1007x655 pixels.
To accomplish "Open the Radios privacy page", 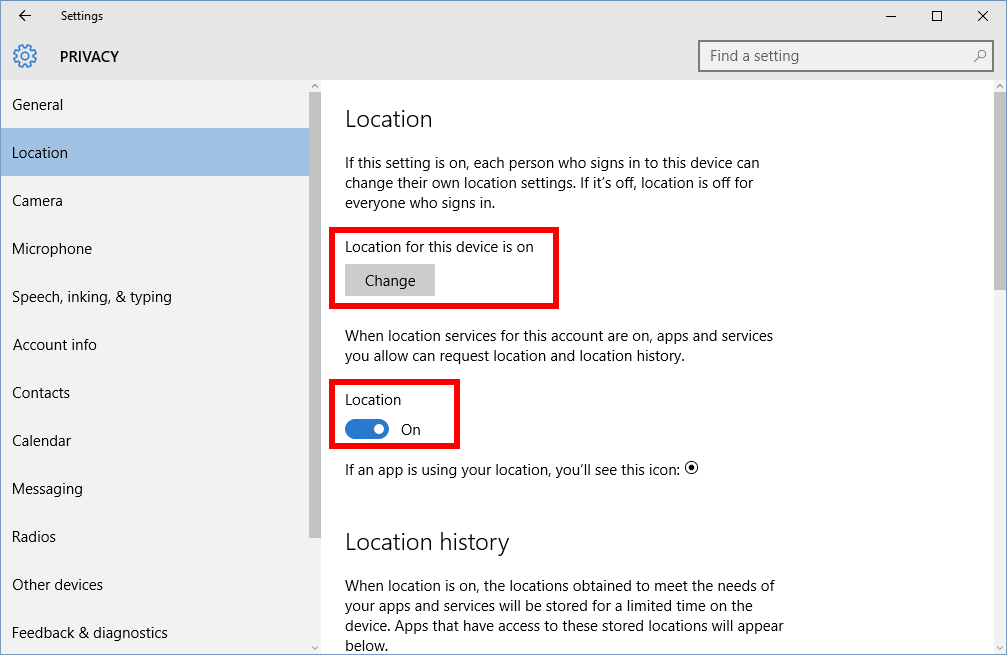I will click(34, 537).
